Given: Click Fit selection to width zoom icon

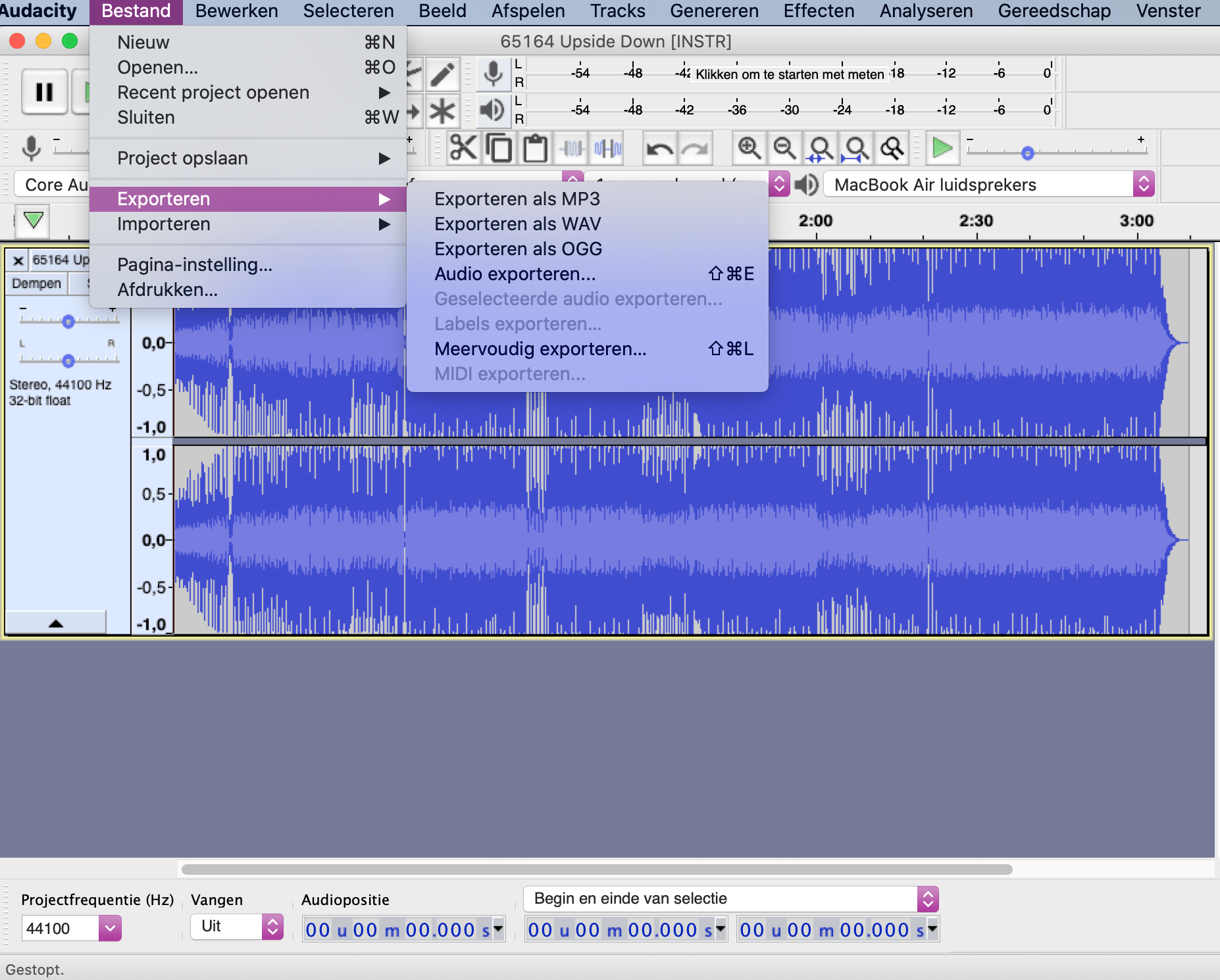Looking at the screenshot, I should [x=821, y=148].
